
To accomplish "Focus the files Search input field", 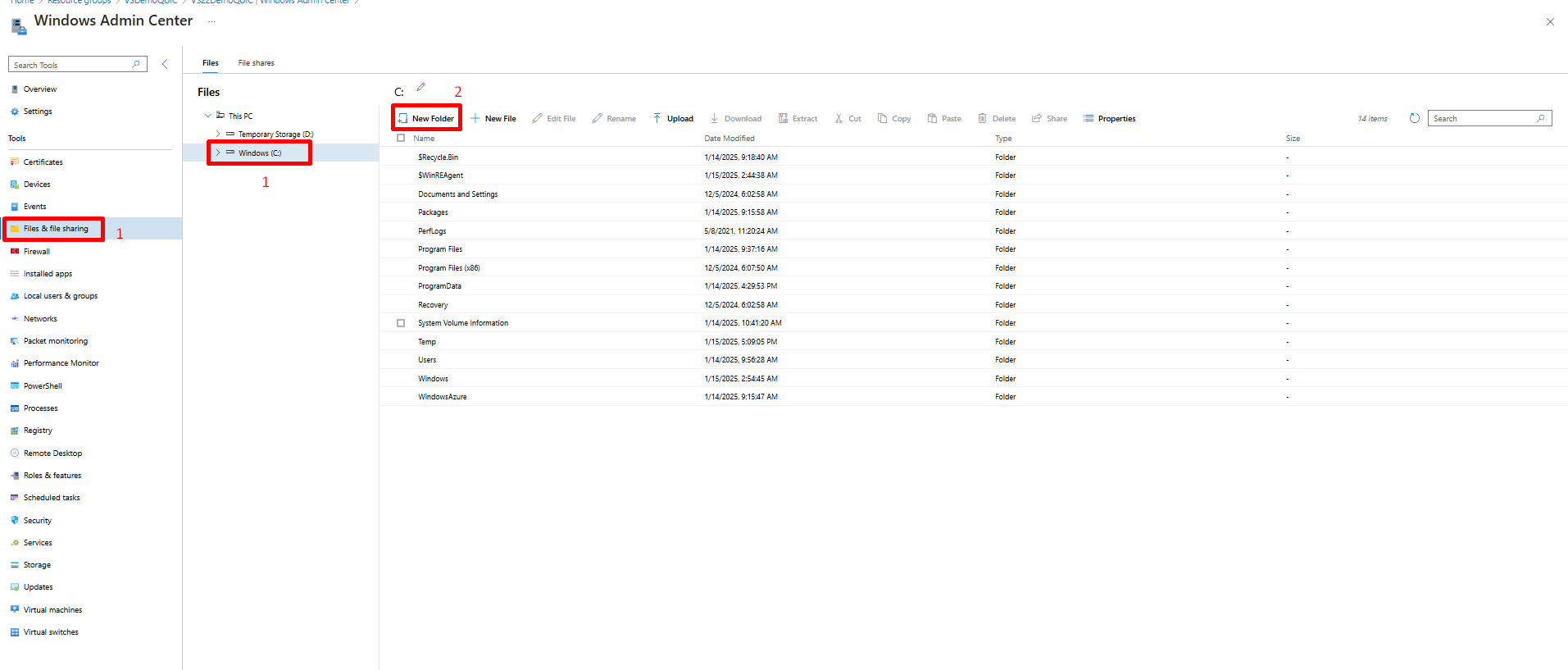I will coord(1489,119).
